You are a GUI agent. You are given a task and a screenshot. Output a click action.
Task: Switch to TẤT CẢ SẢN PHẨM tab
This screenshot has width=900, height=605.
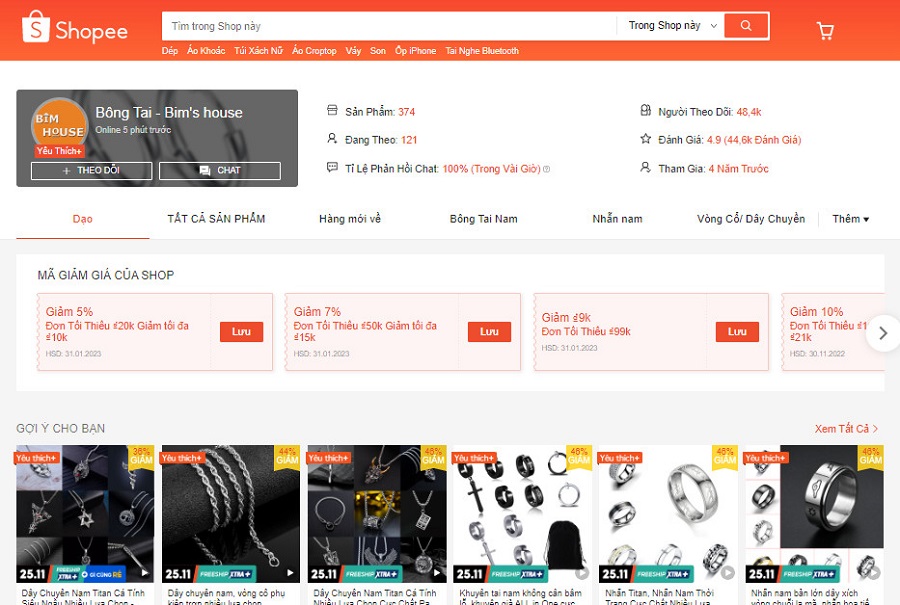[x=216, y=219]
